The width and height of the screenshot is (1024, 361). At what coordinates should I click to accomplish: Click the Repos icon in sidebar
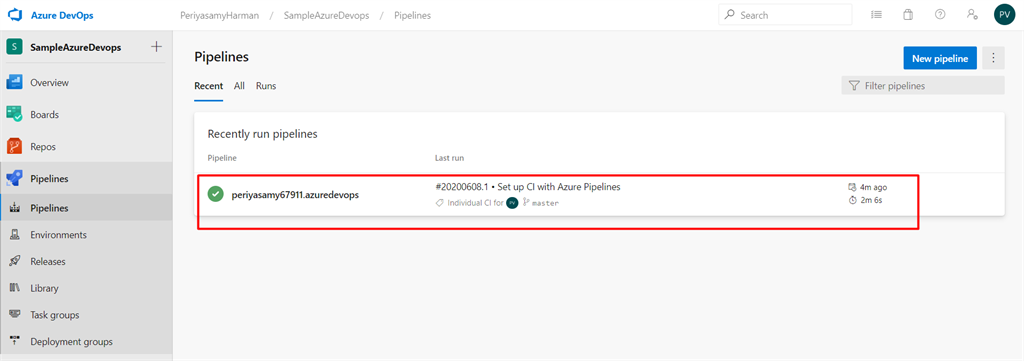point(14,147)
